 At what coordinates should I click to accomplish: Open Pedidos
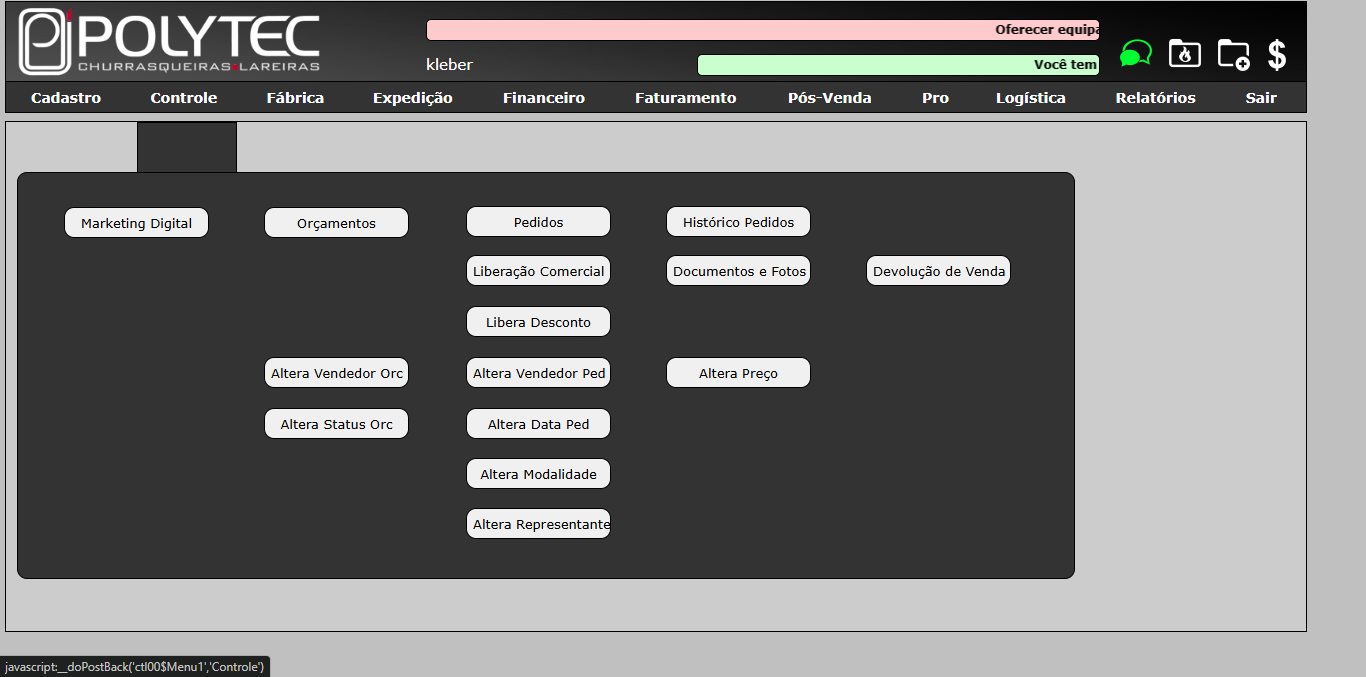[538, 222]
